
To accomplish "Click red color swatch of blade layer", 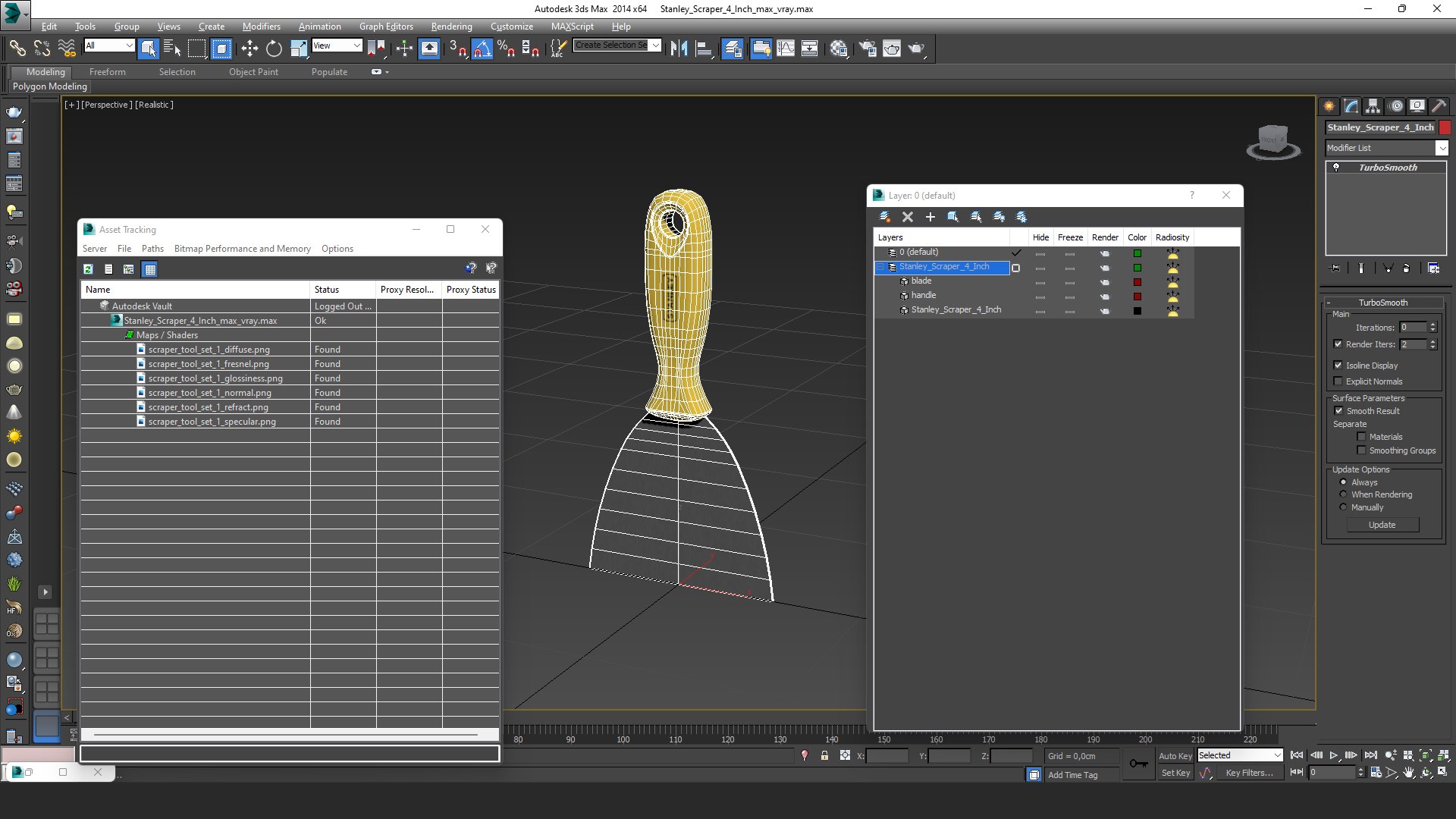I will pyautogui.click(x=1137, y=281).
